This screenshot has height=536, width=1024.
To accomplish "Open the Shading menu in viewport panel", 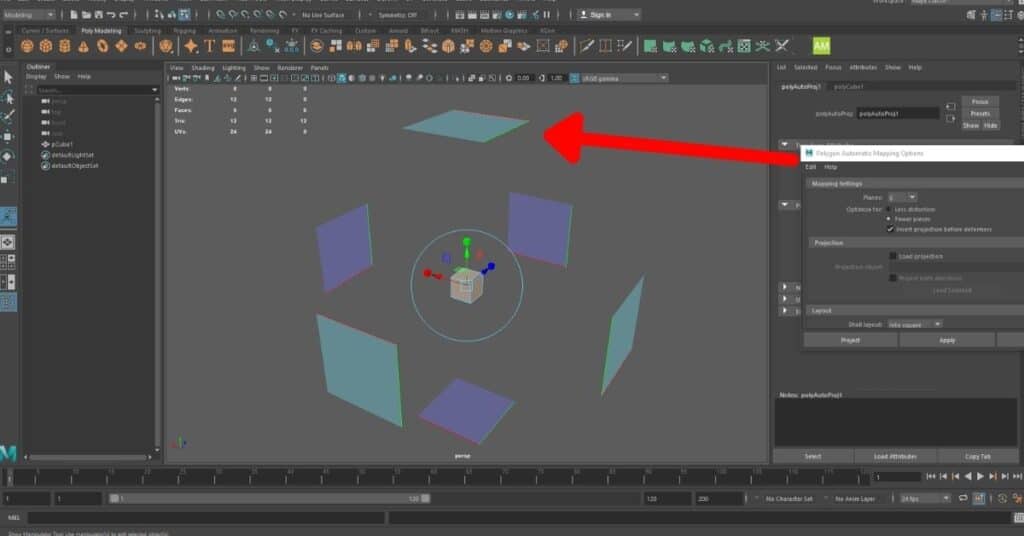I will pyautogui.click(x=202, y=68).
